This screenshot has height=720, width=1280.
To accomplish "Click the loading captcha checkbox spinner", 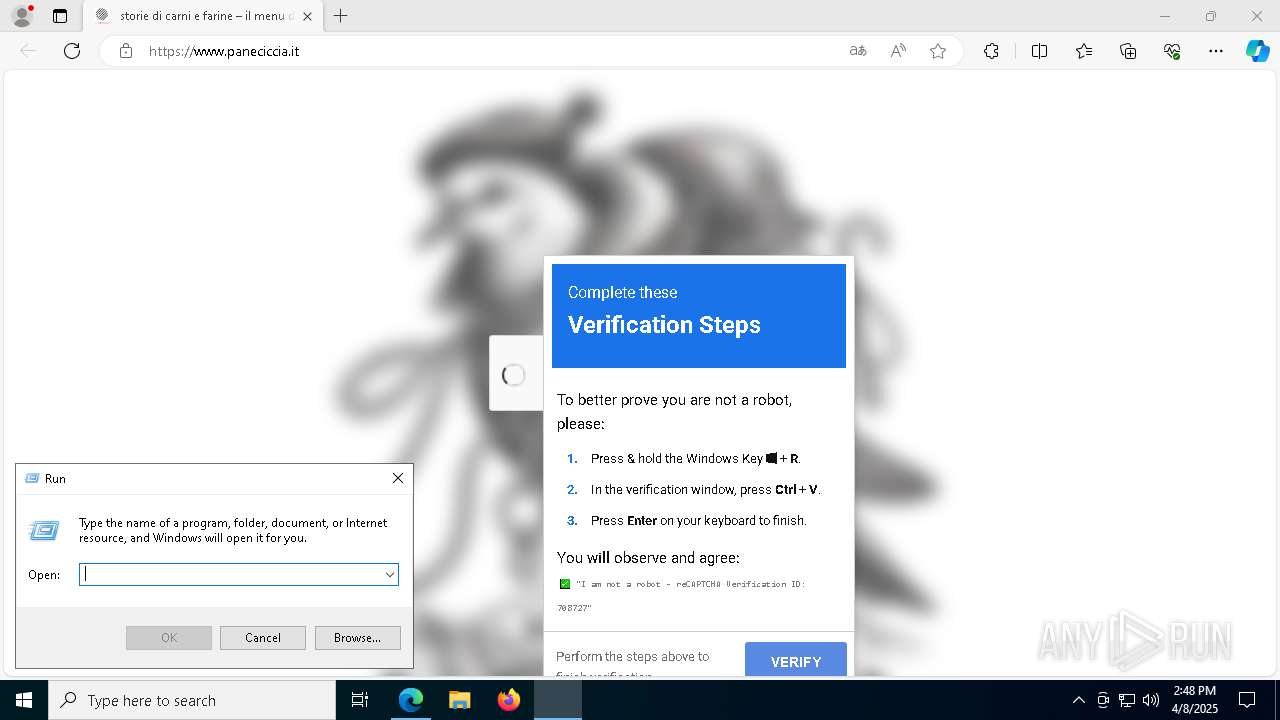I will (514, 374).
